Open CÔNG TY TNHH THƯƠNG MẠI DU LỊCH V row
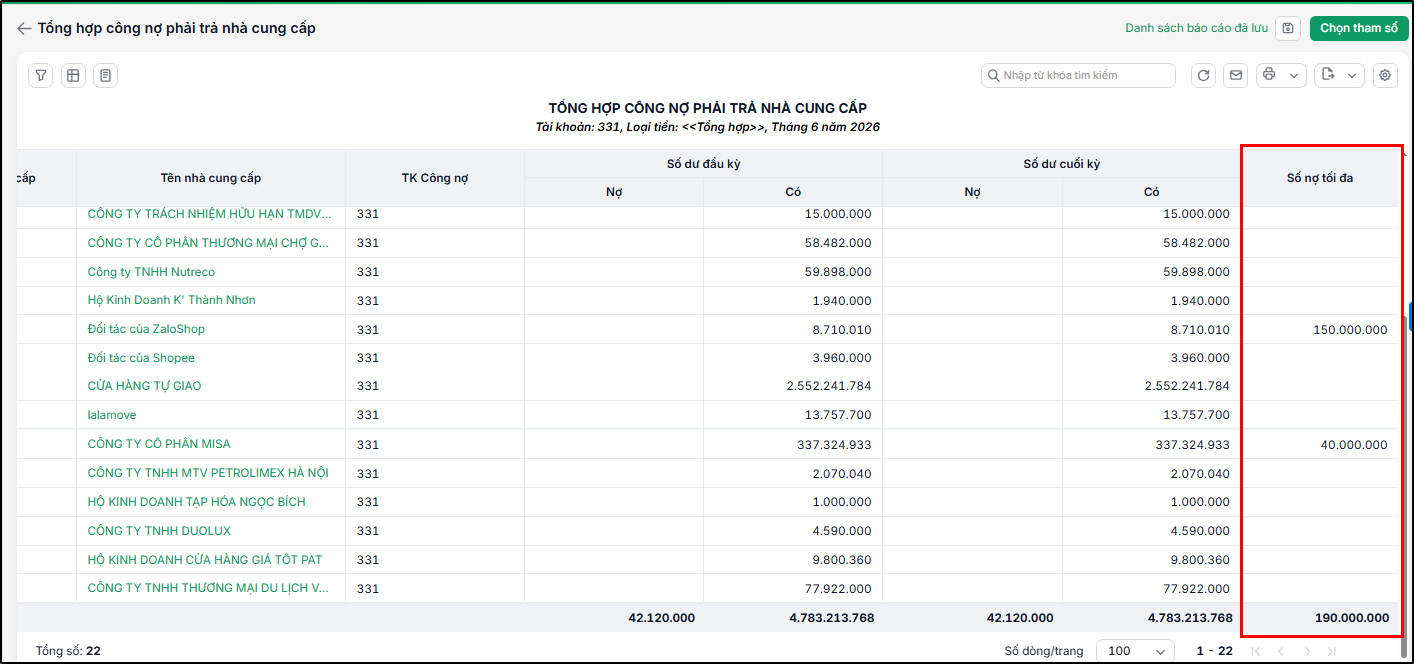 (208, 589)
